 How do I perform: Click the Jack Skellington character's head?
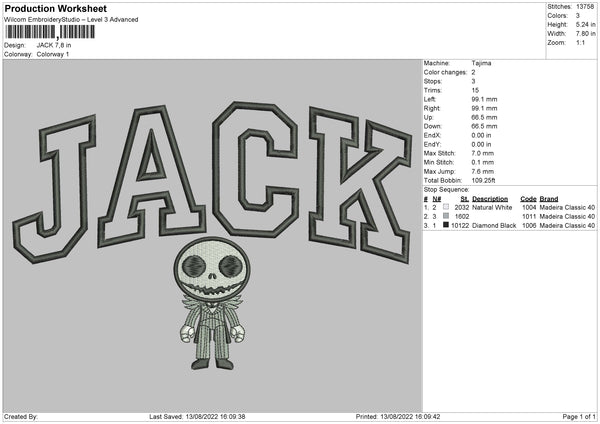[x=209, y=268]
